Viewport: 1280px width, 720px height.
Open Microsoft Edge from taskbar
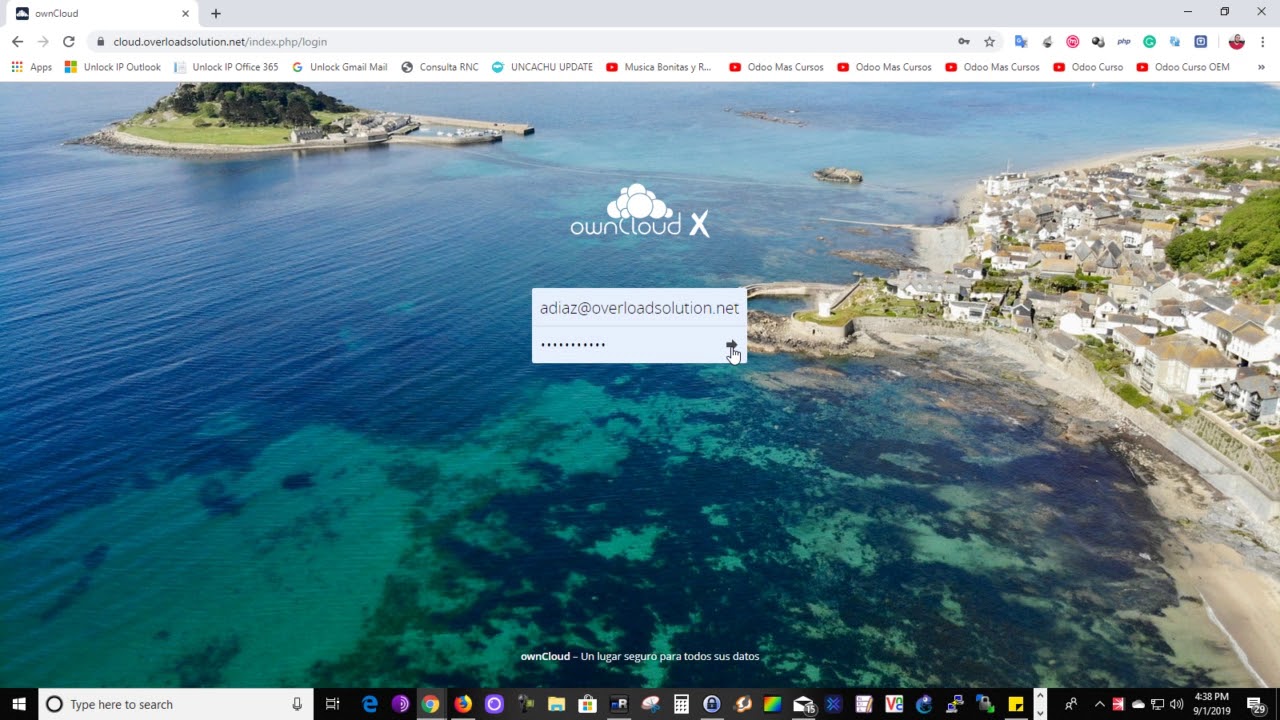[x=370, y=704]
